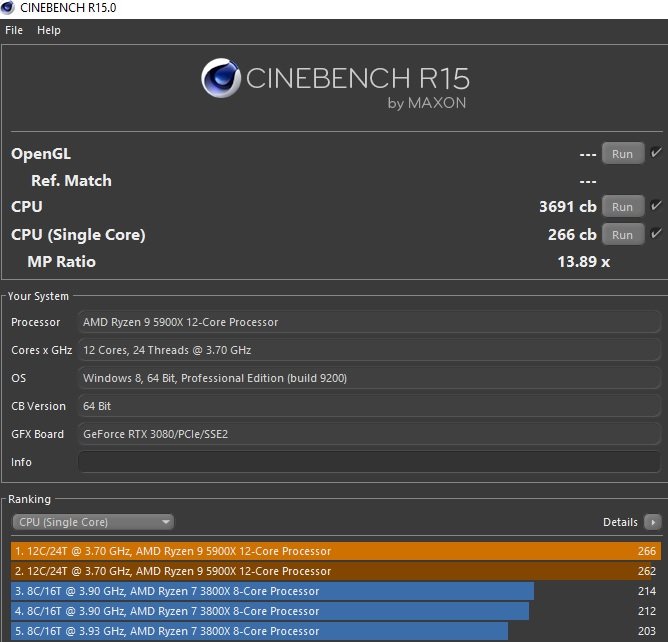Click the CB Version 64 Bit field

click(369, 406)
